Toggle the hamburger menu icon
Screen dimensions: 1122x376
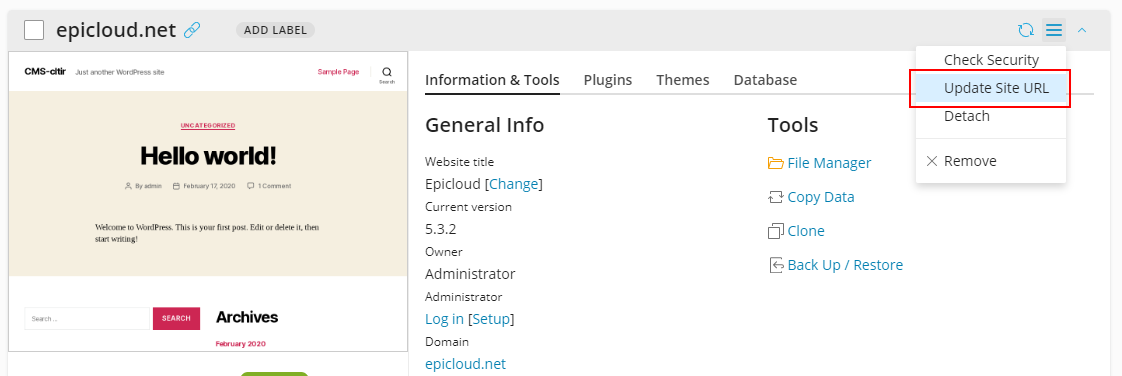[x=1053, y=30]
